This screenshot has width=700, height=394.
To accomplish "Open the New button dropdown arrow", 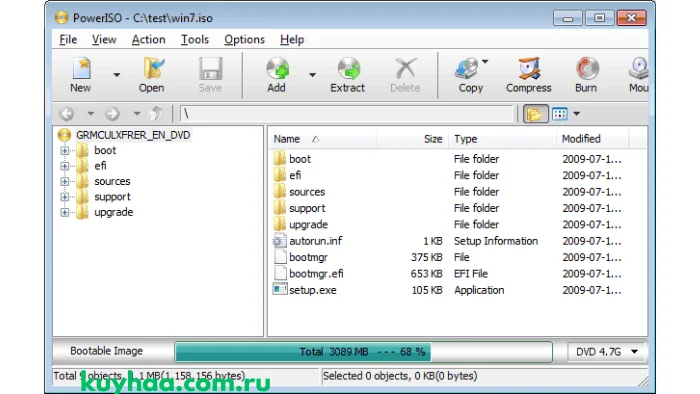I will pyautogui.click(x=117, y=75).
